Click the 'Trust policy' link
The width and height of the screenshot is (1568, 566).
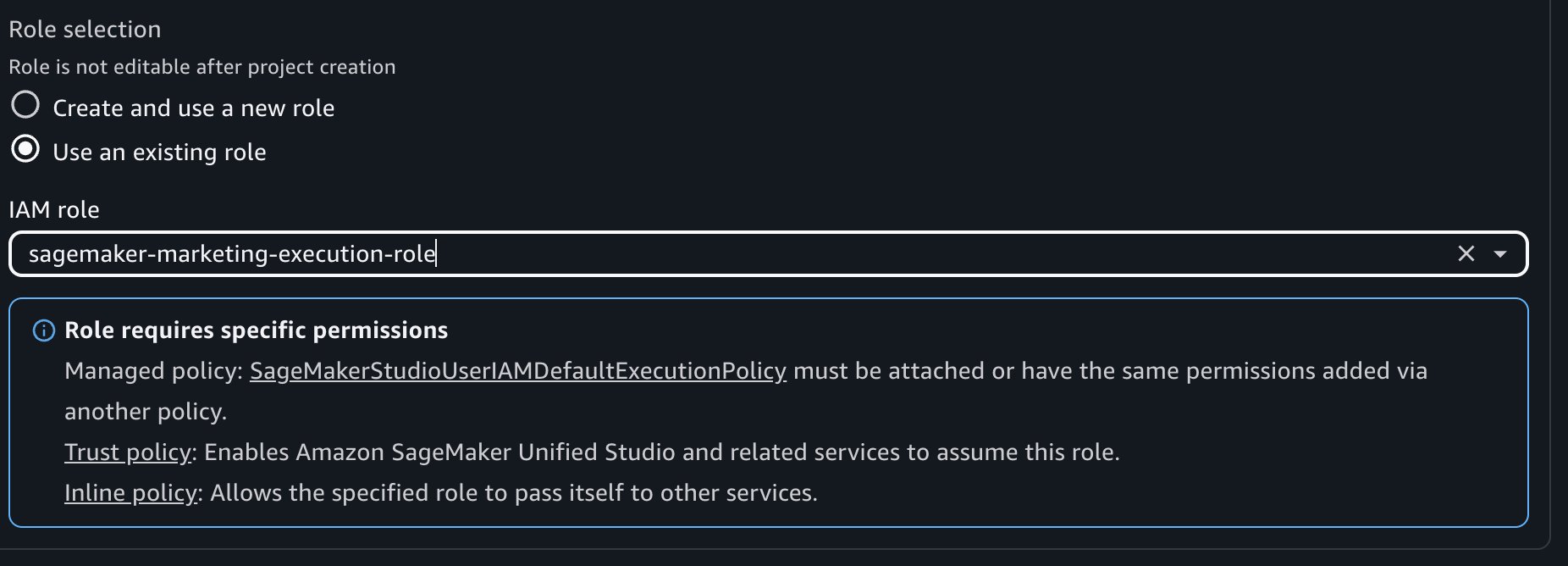(128, 452)
